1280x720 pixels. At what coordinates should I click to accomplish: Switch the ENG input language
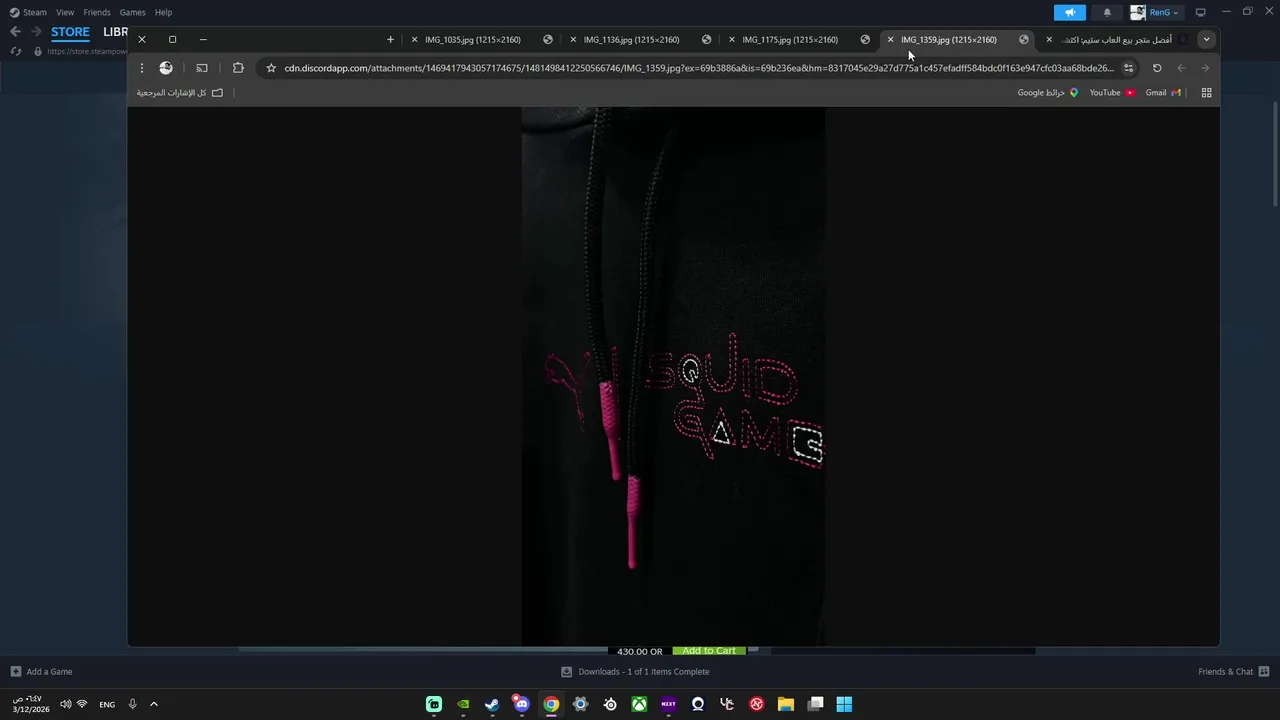(x=107, y=704)
